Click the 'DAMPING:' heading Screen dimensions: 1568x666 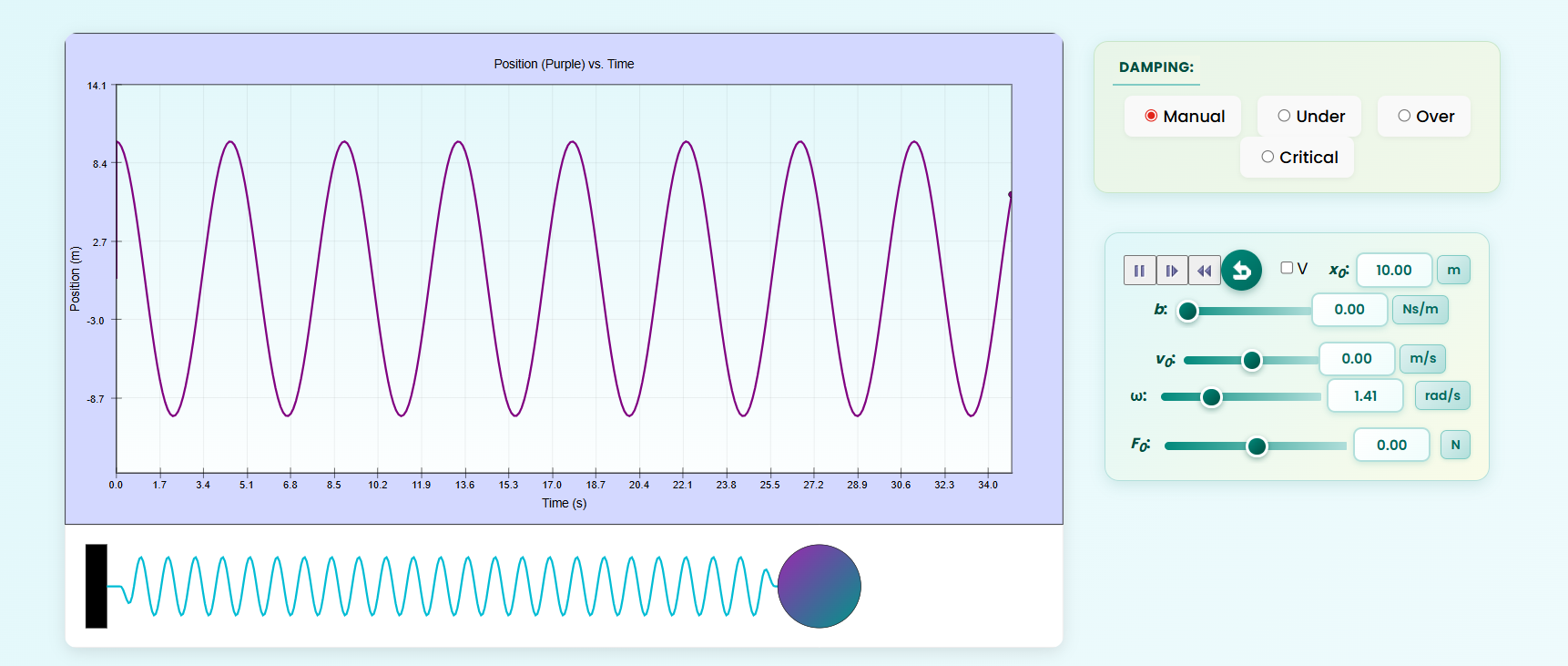click(1156, 67)
